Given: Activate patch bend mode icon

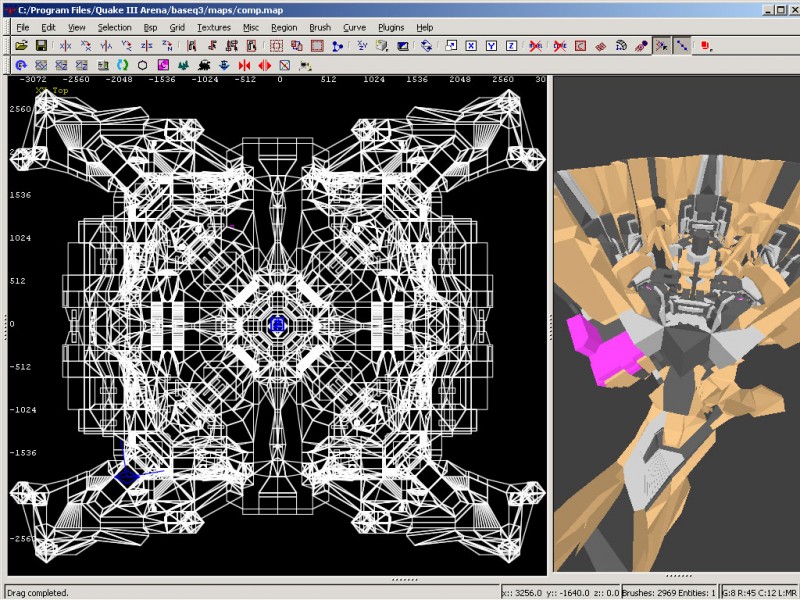Looking at the screenshot, I should tap(621, 46).
